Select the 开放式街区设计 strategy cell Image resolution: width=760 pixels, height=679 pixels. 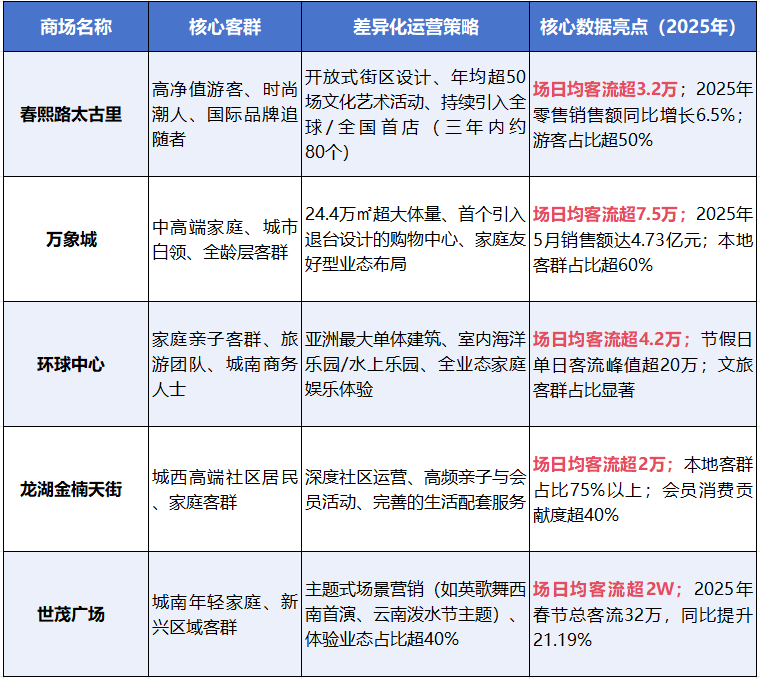415,114
